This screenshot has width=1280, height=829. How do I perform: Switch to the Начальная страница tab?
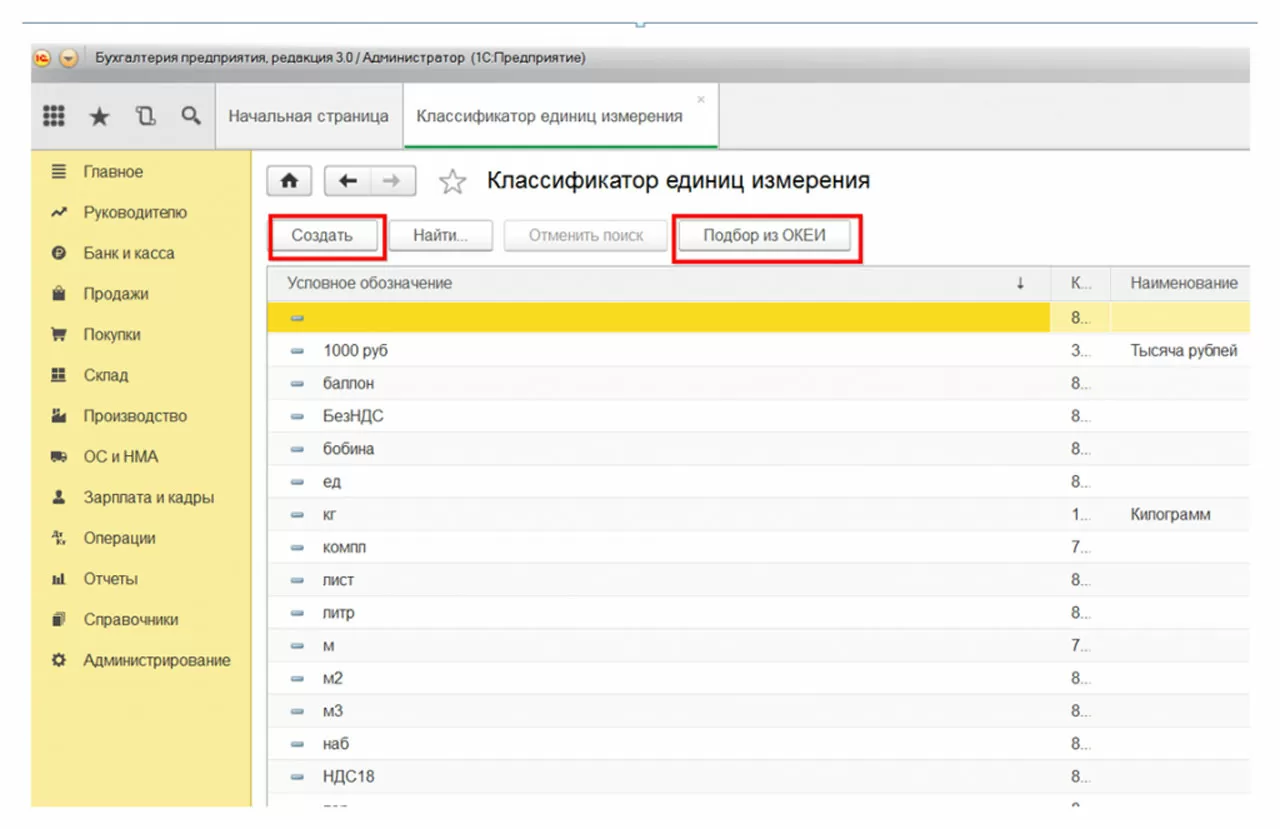pyautogui.click(x=309, y=116)
